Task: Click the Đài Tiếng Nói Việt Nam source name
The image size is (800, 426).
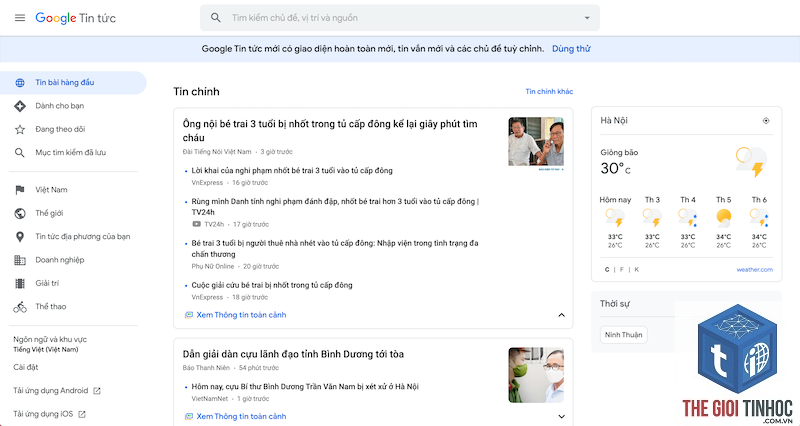Action: pos(217,152)
